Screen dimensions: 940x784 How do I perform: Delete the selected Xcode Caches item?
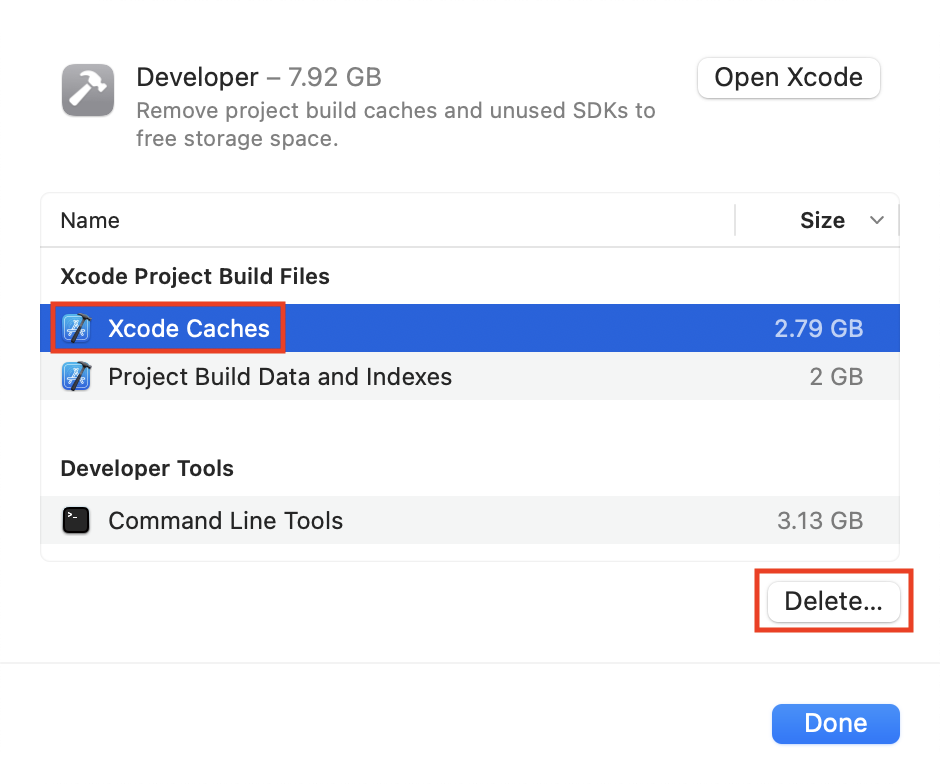tap(833, 601)
